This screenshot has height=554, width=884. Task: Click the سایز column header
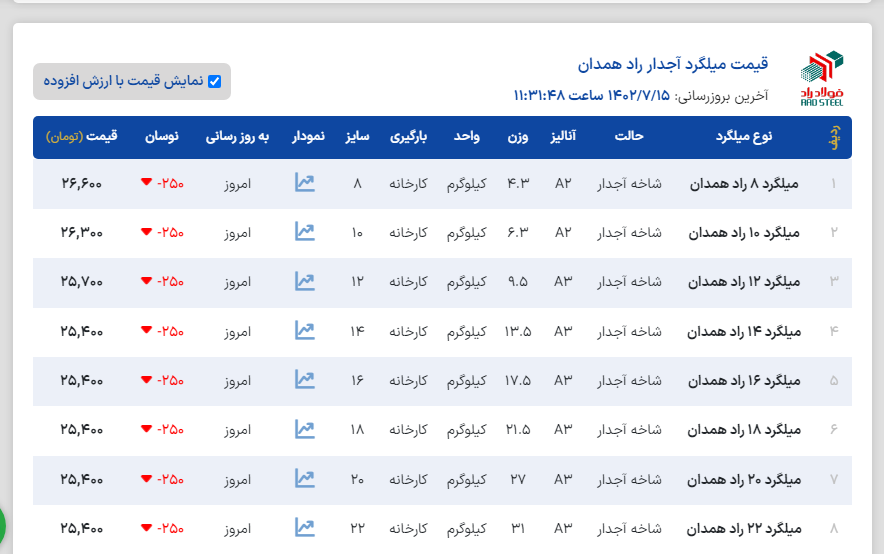tap(358, 136)
